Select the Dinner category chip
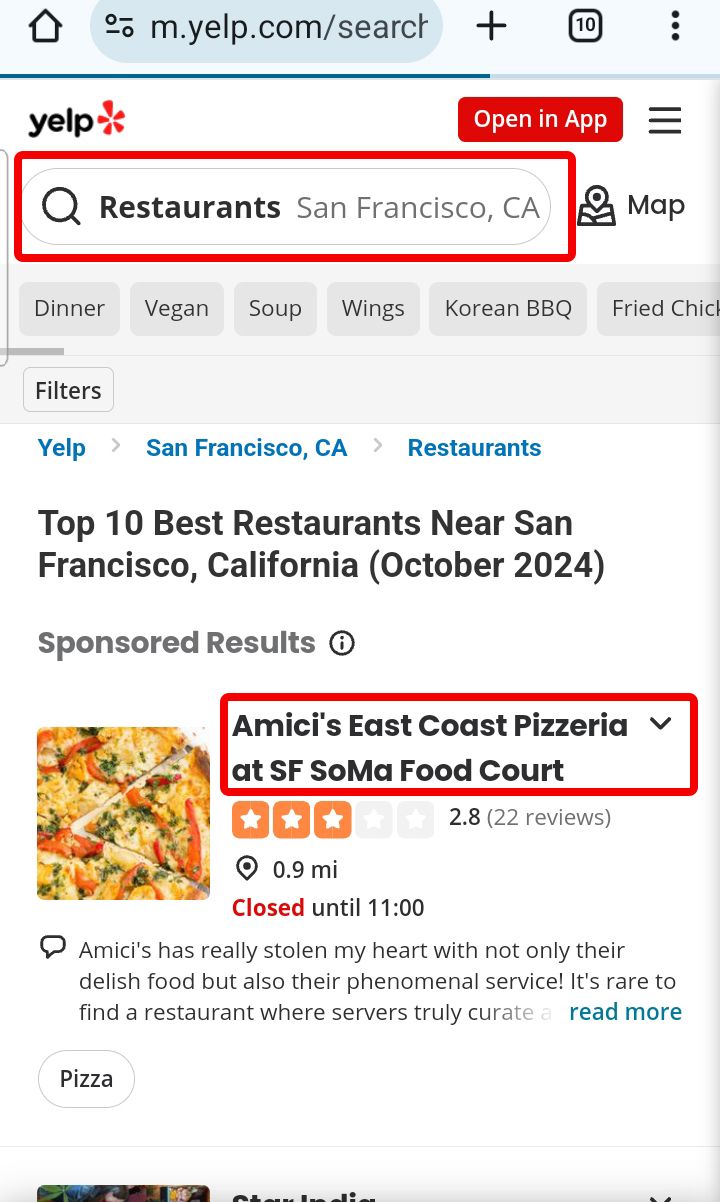Viewport: 720px width, 1202px height. pos(69,308)
